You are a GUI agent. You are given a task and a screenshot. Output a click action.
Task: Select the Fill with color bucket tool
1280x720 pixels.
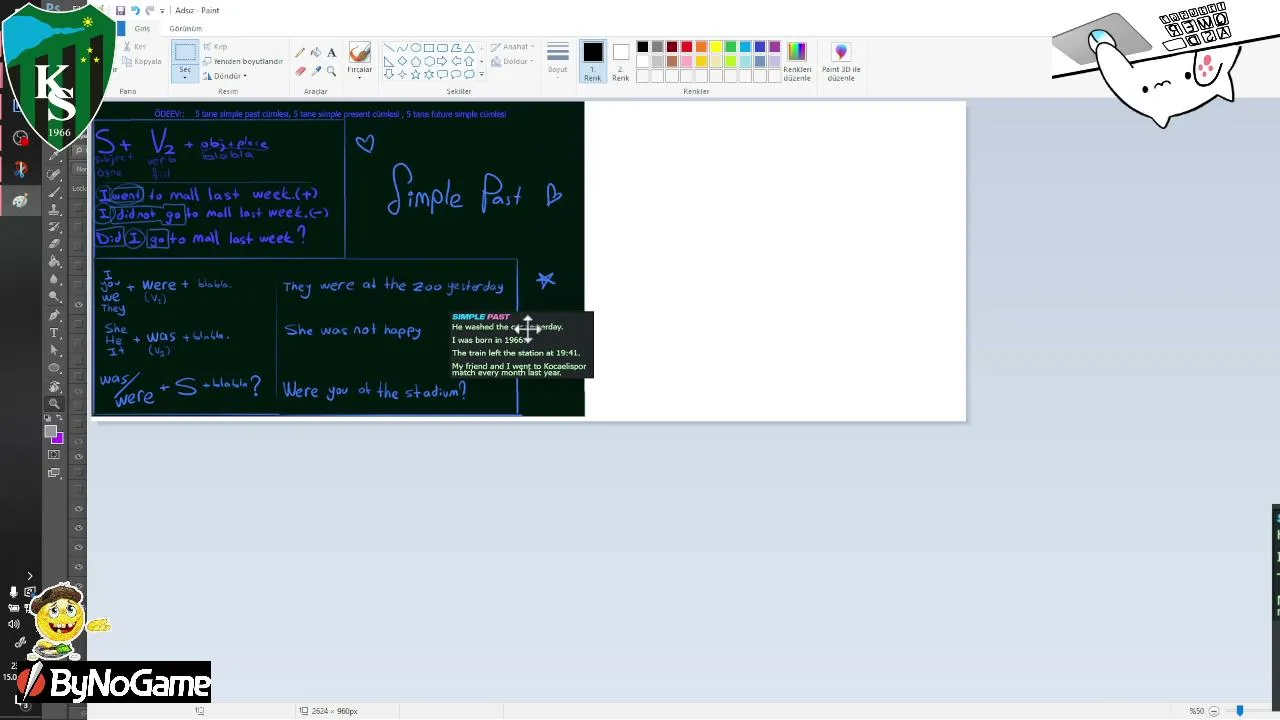(x=316, y=52)
